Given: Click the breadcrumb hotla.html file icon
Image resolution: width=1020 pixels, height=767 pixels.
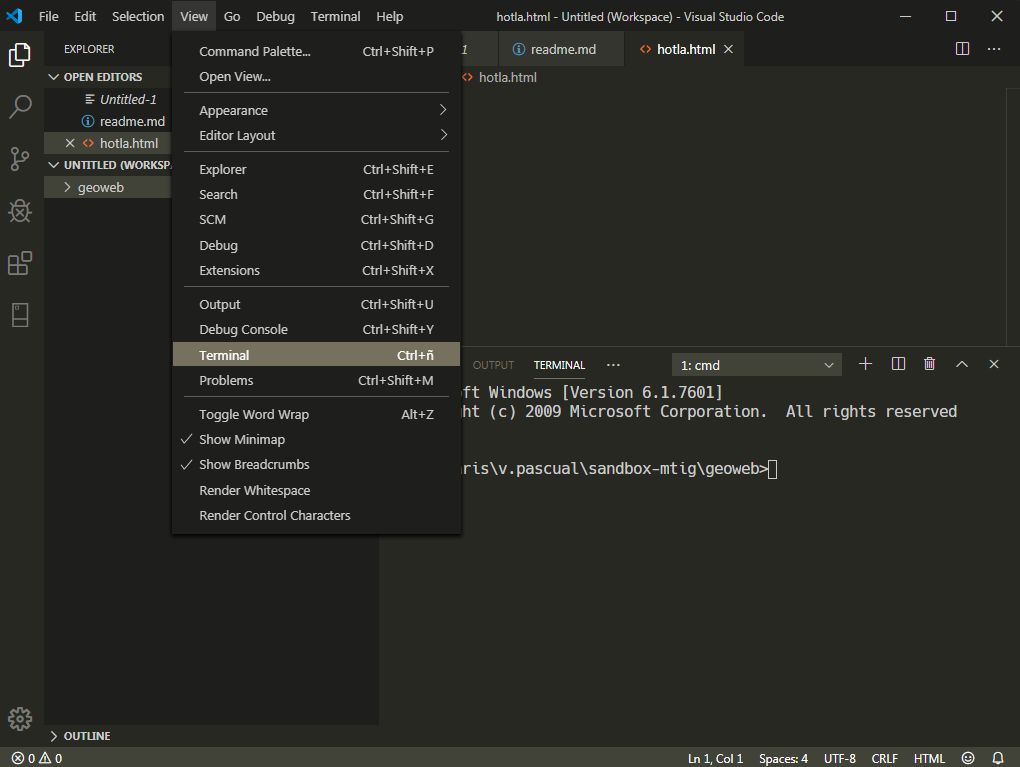Looking at the screenshot, I should pyautogui.click(x=467, y=77).
